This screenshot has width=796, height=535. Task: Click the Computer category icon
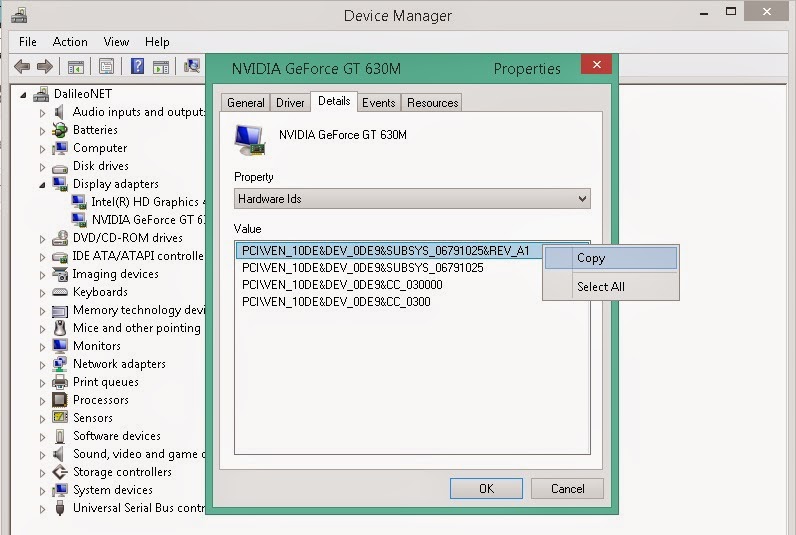pos(59,148)
